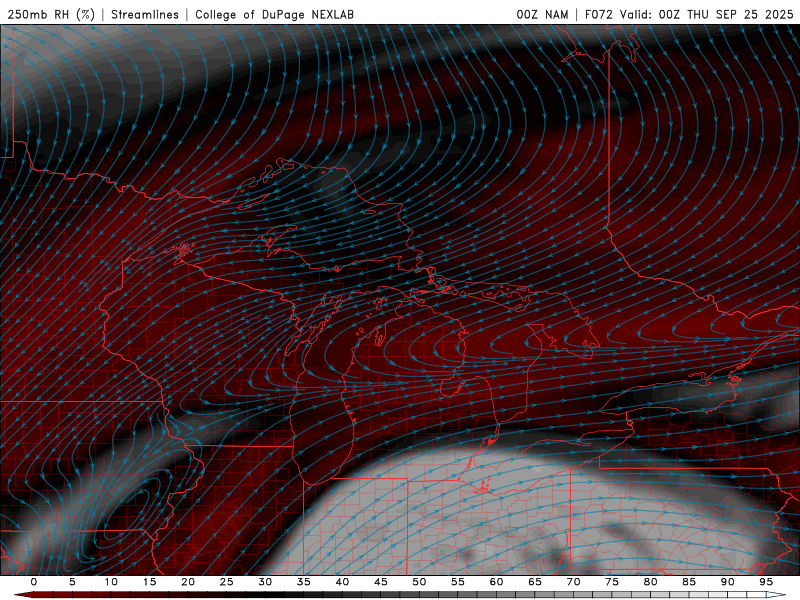Click the colorbar label "55"
Viewport: 800px width, 600px height.
(x=457, y=582)
